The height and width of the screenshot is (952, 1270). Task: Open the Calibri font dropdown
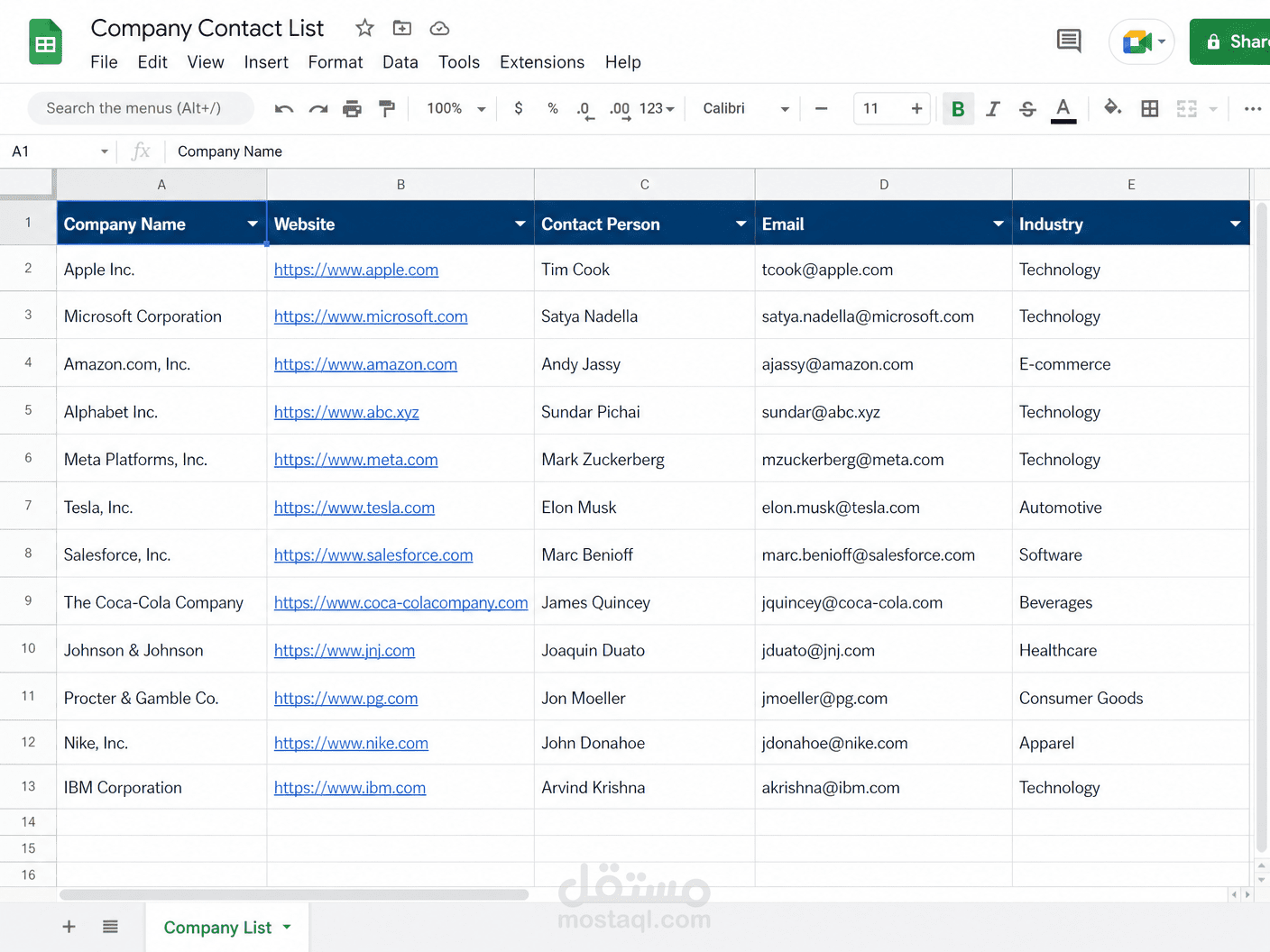(746, 108)
